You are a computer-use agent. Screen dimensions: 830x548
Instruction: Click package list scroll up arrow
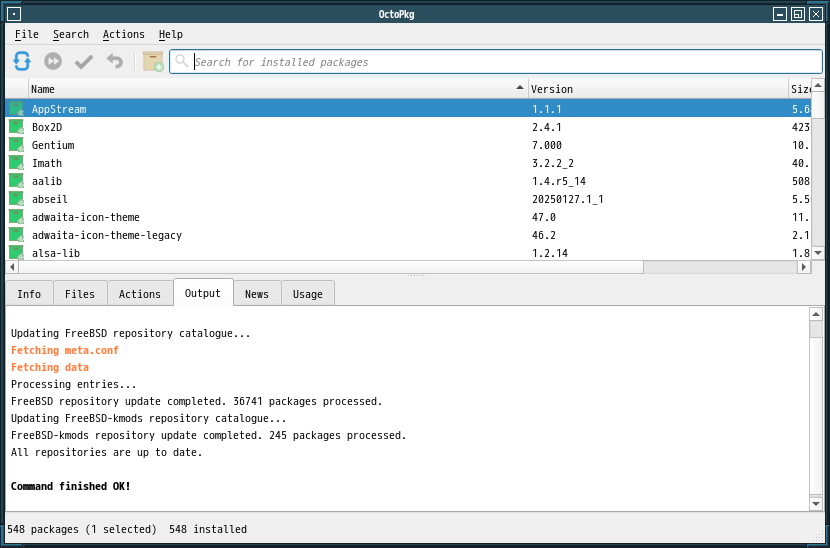817,85
